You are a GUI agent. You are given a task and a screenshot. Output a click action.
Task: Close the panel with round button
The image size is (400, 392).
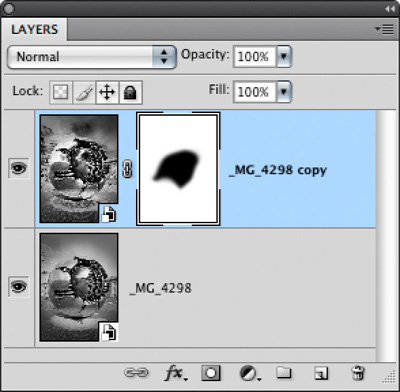(x=9, y=9)
